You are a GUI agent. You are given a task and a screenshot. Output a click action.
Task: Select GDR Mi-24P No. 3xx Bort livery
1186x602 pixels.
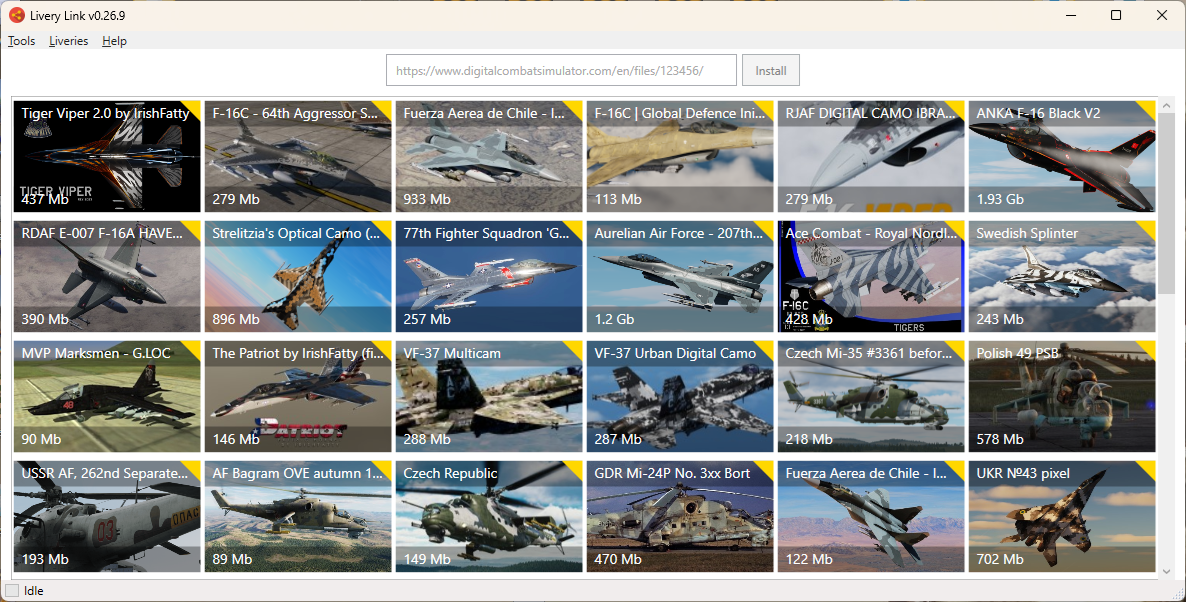[x=680, y=517]
